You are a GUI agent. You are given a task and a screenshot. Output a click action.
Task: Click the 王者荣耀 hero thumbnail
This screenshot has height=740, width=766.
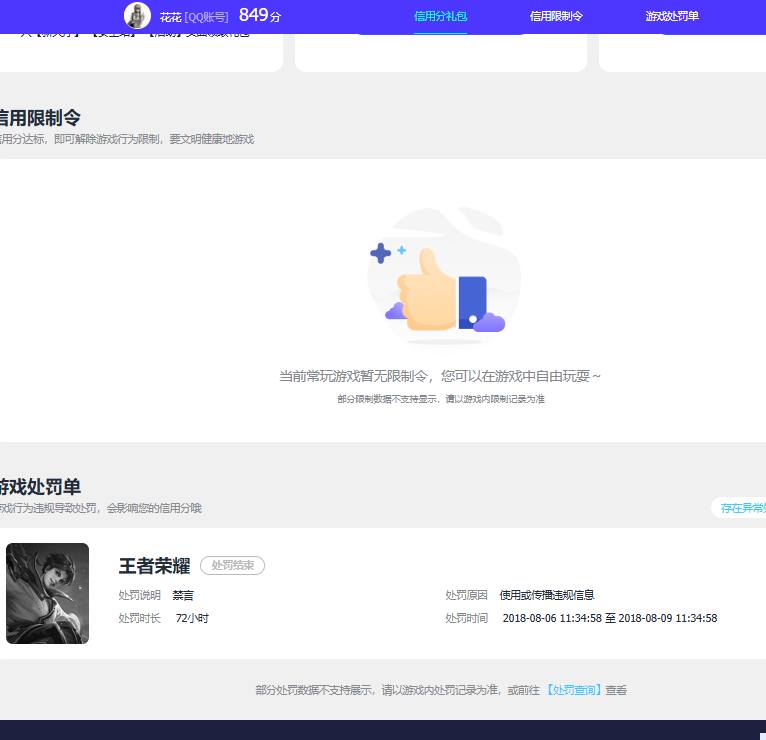(x=47, y=593)
